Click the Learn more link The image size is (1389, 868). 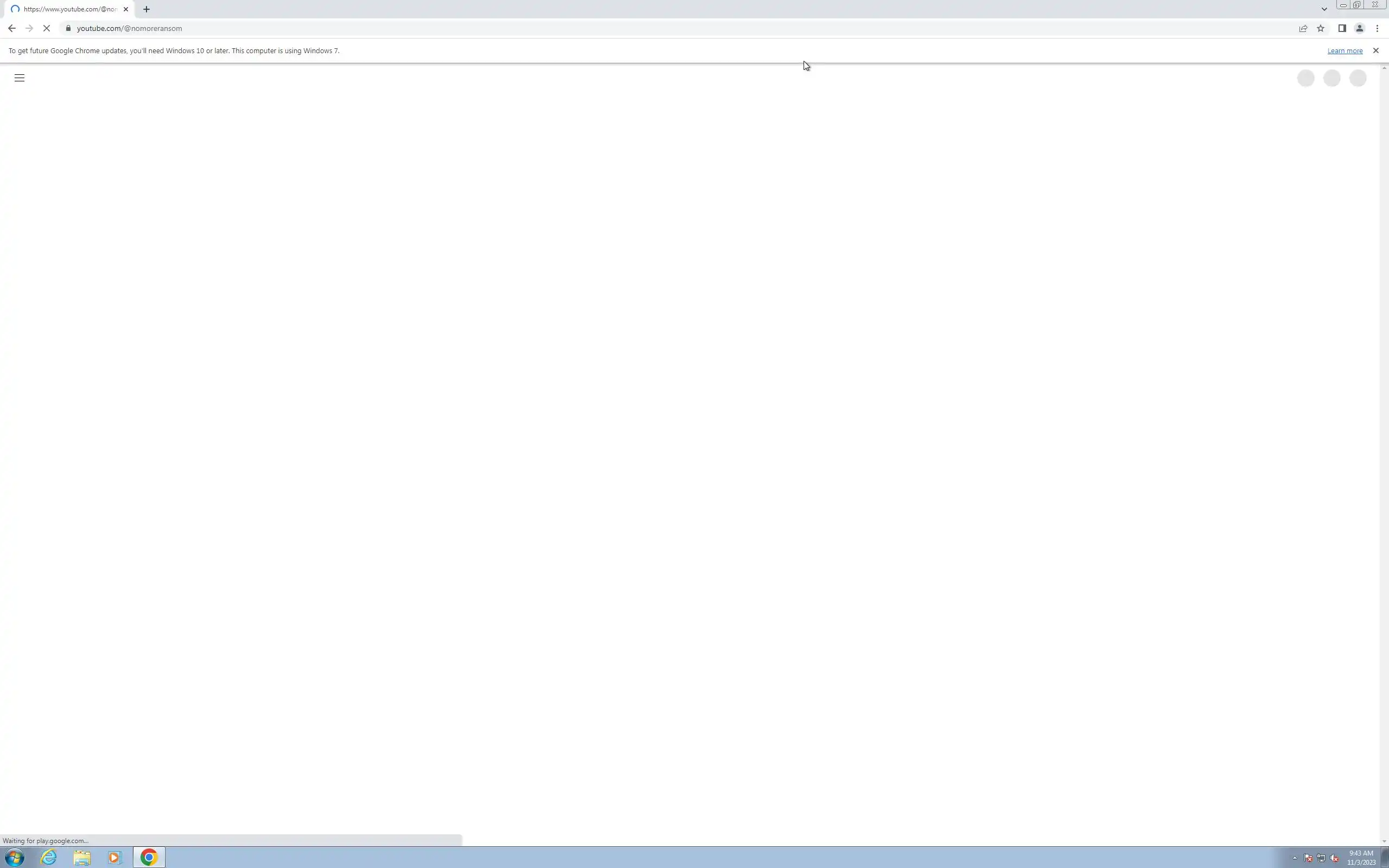[x=1344, y=51]
